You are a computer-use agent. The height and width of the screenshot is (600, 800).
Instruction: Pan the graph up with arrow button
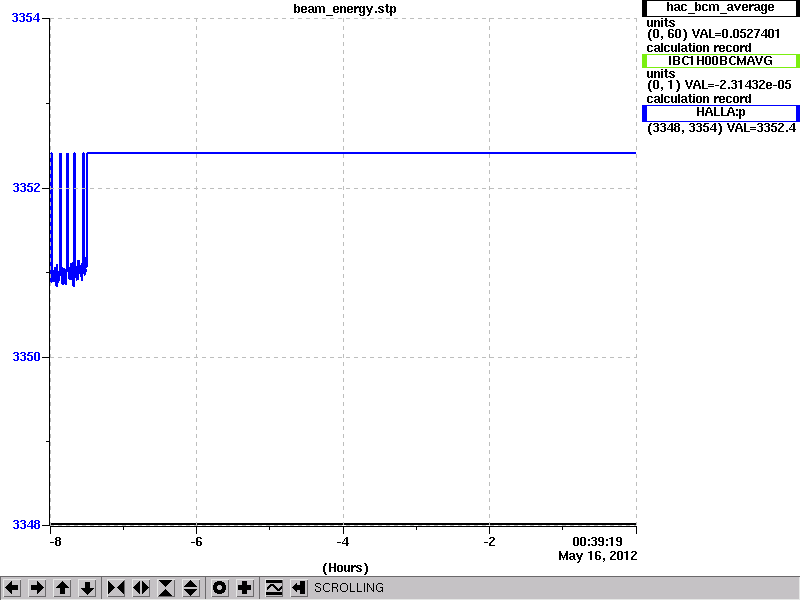[x=62, y=588]
